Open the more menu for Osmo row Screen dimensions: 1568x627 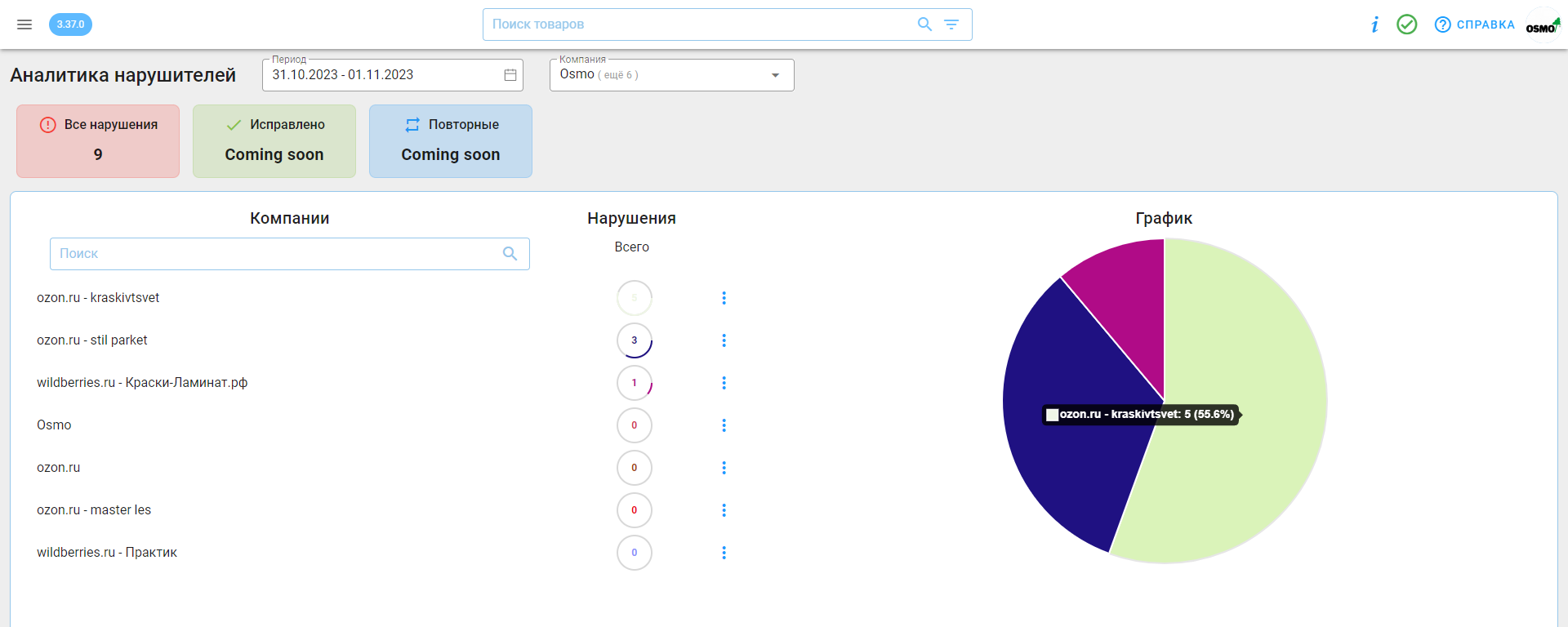(x=724, y=425)
